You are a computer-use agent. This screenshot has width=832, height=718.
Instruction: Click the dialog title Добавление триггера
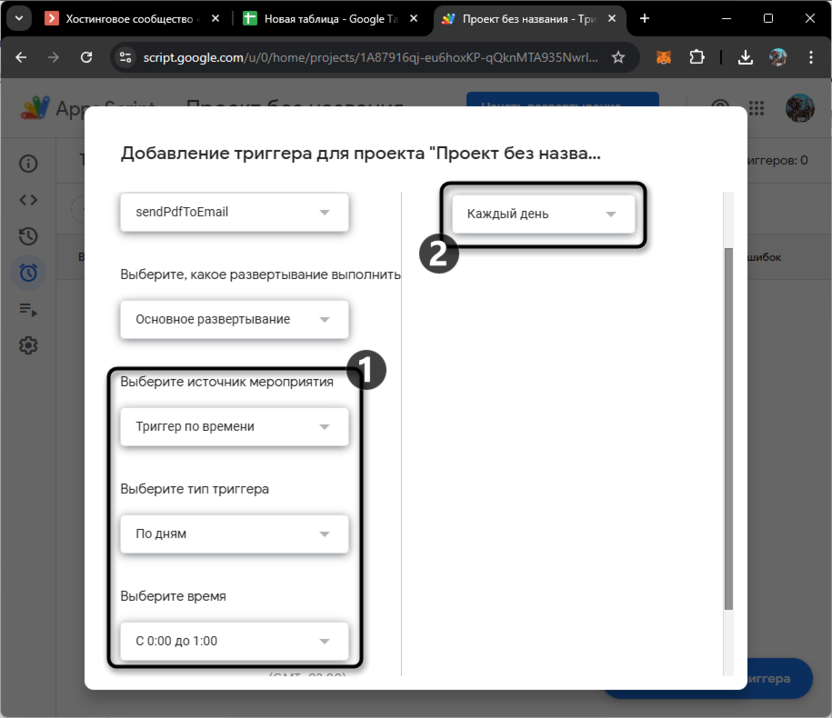(360, 153)
